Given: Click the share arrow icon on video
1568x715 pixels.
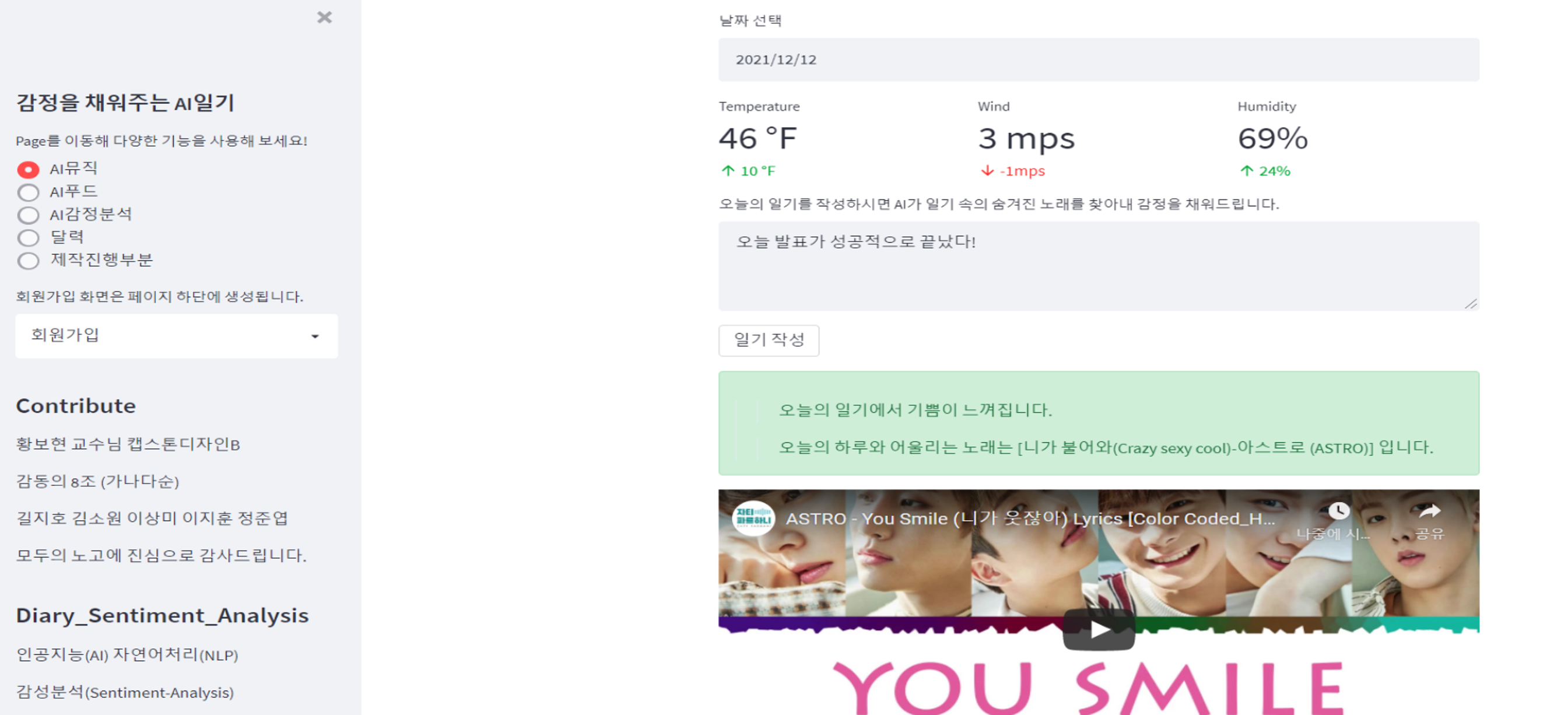Looking at the screenshot, I should (1429, 511).
